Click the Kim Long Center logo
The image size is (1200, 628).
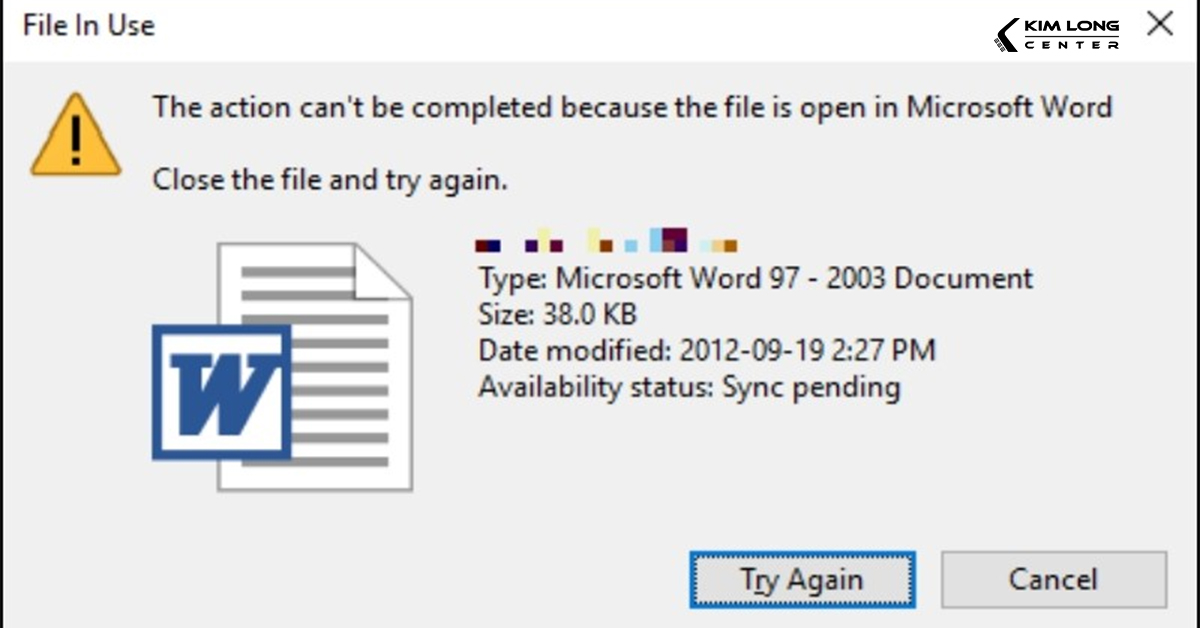click(1055, 30)
